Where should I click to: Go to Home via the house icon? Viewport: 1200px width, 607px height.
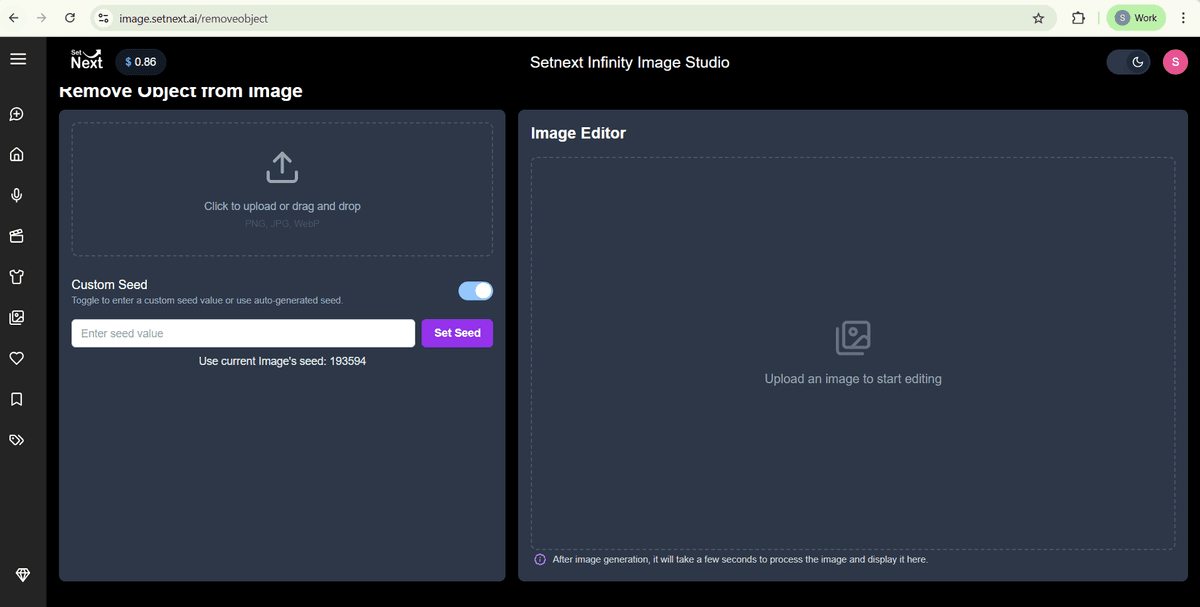pyautogui.click(x=17, y=155)
